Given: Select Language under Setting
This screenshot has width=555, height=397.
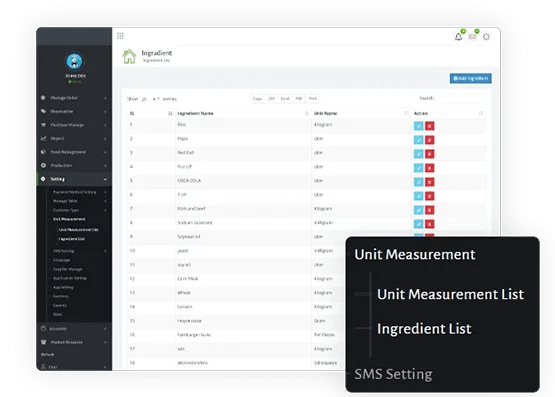Looking at the screenshot, I should point(62,260).
